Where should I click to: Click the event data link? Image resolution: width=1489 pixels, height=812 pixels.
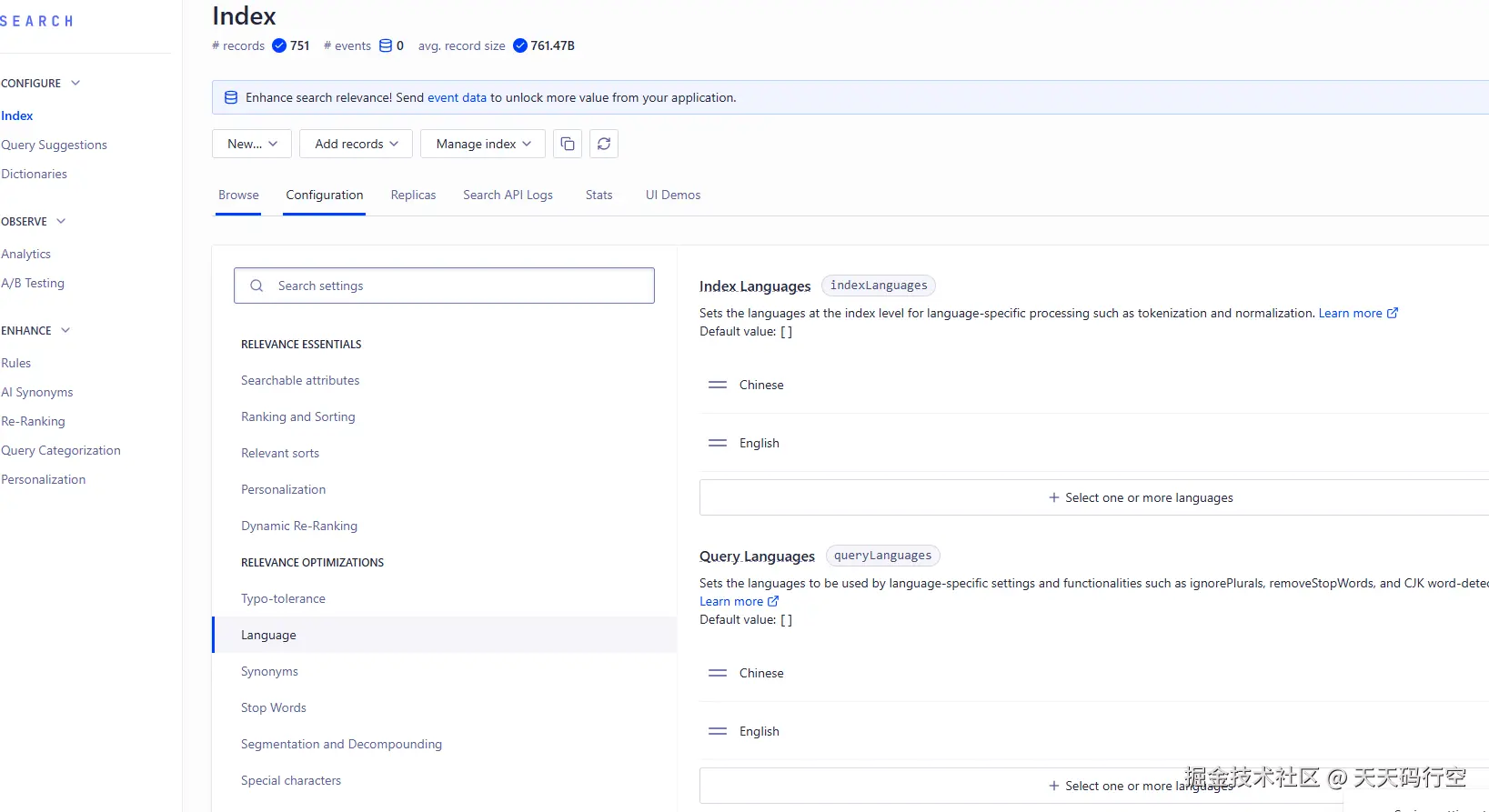(x=457, y=97)
